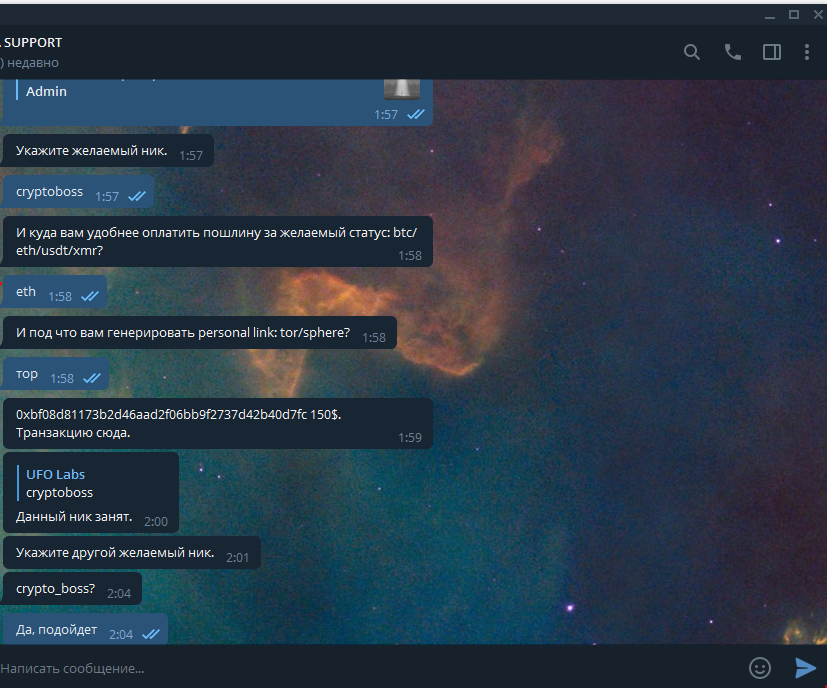This screenshot has width=827, height=688.
Task: Toggle the side panel icon
Action: 772,52
